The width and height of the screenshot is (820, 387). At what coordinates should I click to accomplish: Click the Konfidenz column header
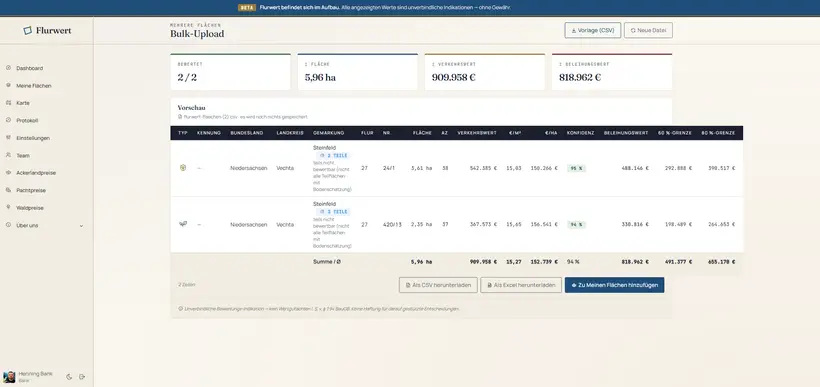(580, 133)
